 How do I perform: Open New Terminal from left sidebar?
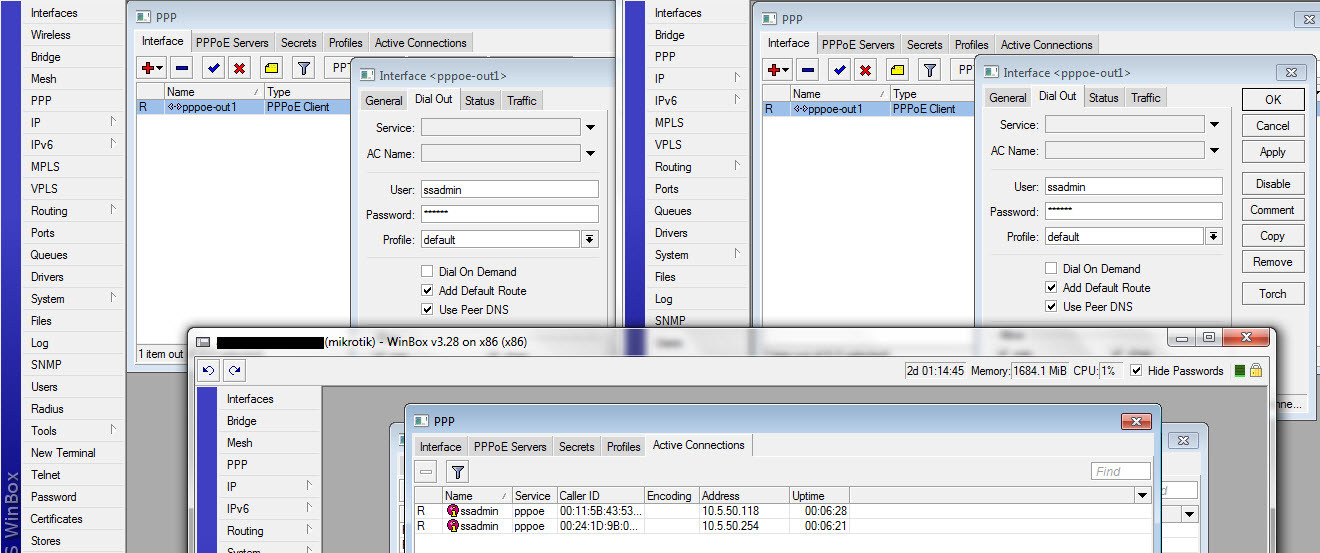pyautogui.click(x=63, y=453)
